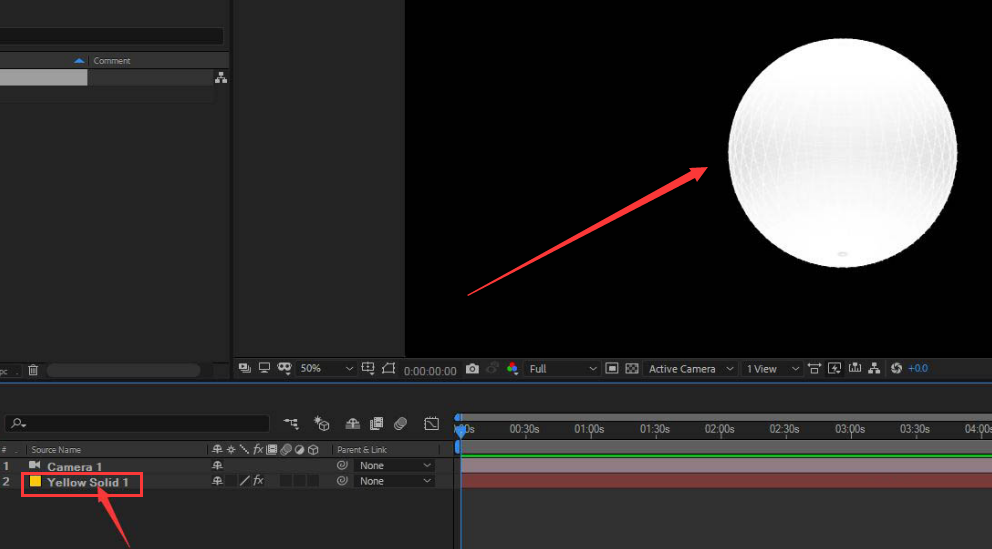Click the Yellow Solid 1 label color swatch
The height and width of the screenshot is (549, 992).
35,481
